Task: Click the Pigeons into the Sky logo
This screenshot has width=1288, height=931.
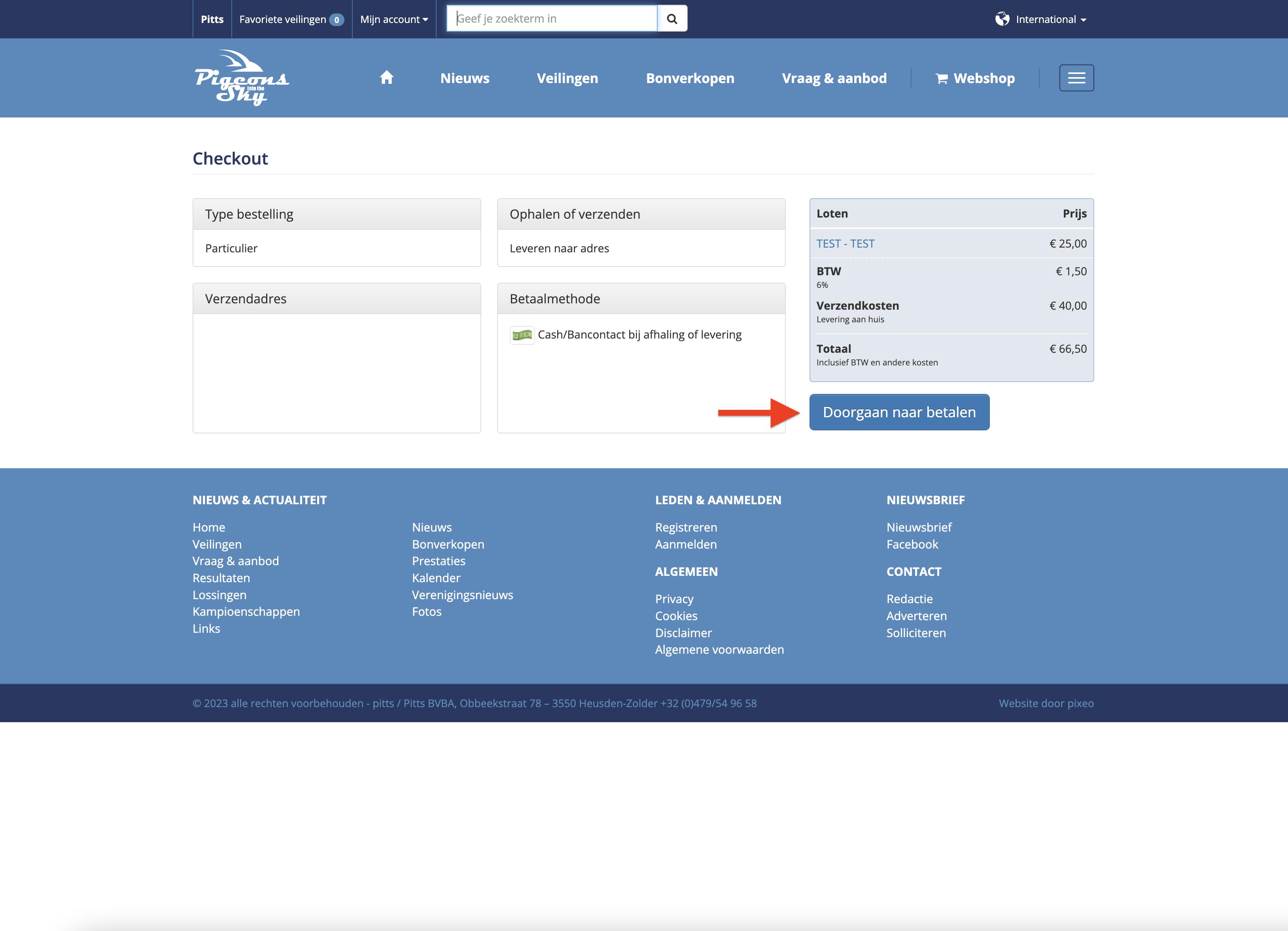Action: pos(241,78)
